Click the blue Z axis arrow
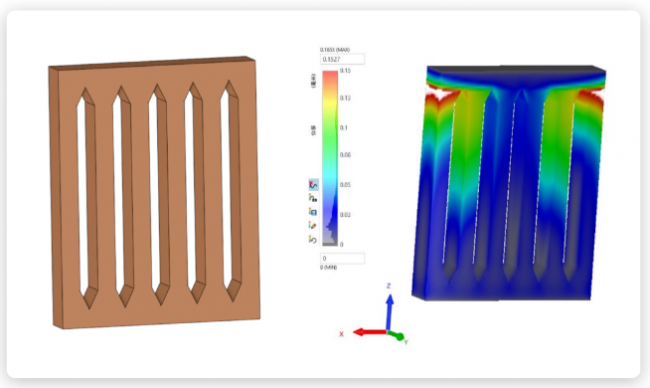Image resolution: width=650 pixels, height=388 pixels. pyautogui.click(x=389, y=312)
